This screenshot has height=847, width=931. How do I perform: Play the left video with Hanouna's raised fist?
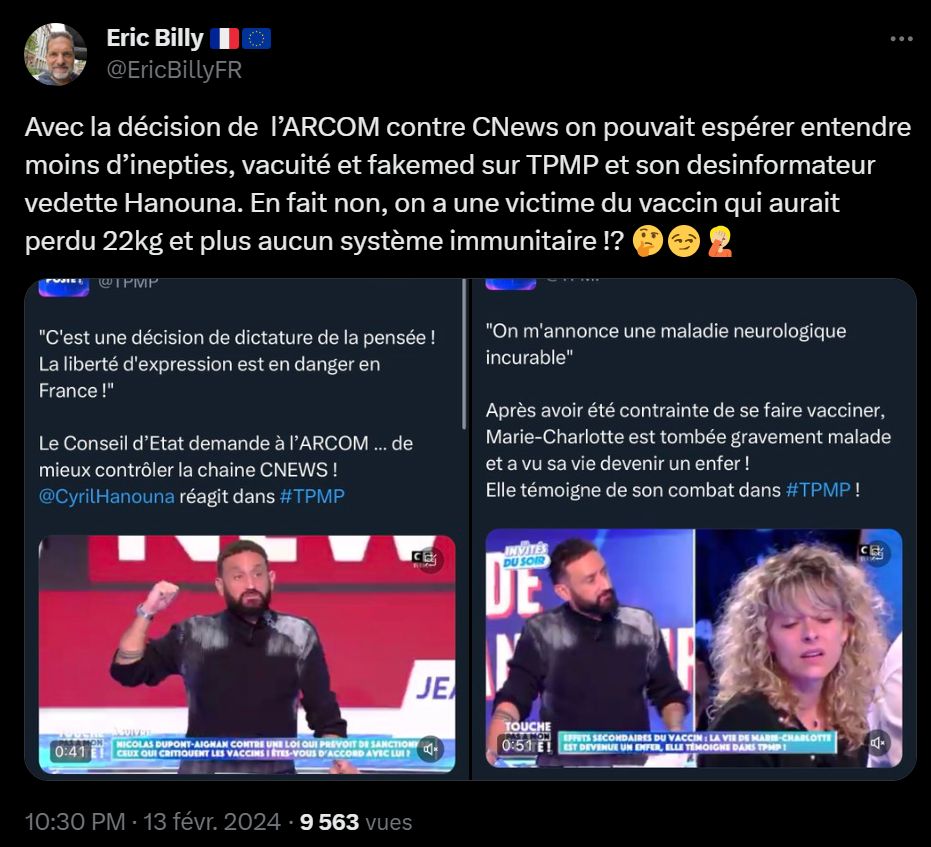(x=247, y=654)
